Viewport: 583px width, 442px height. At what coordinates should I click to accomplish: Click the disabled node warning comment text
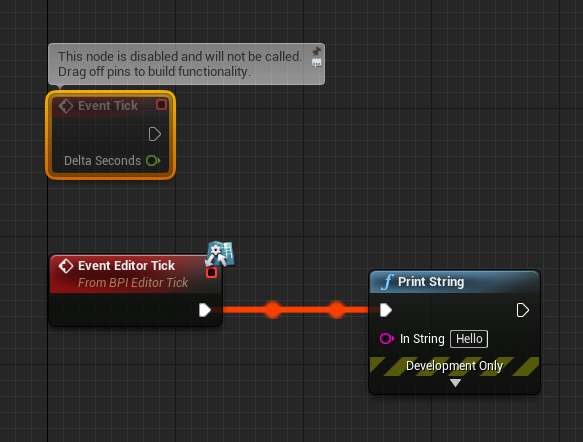click(180, 64)
